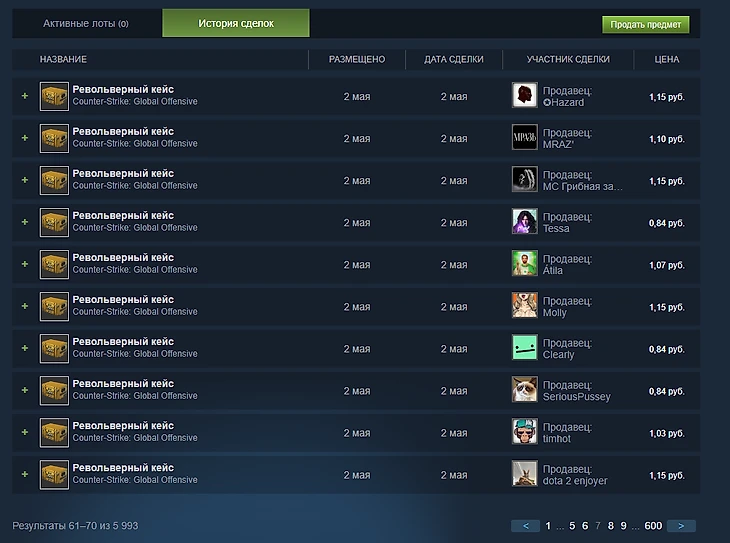This screenshot has width=730, height=543.
Task: Open the case icon in timhot's row
Action: point(54,433)
